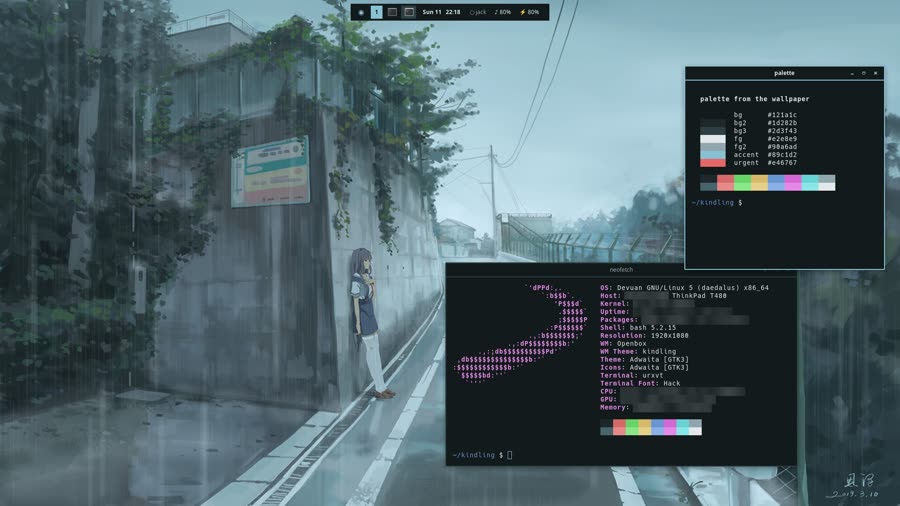Click green block in neofetch color bar

(x=632, y=427)
